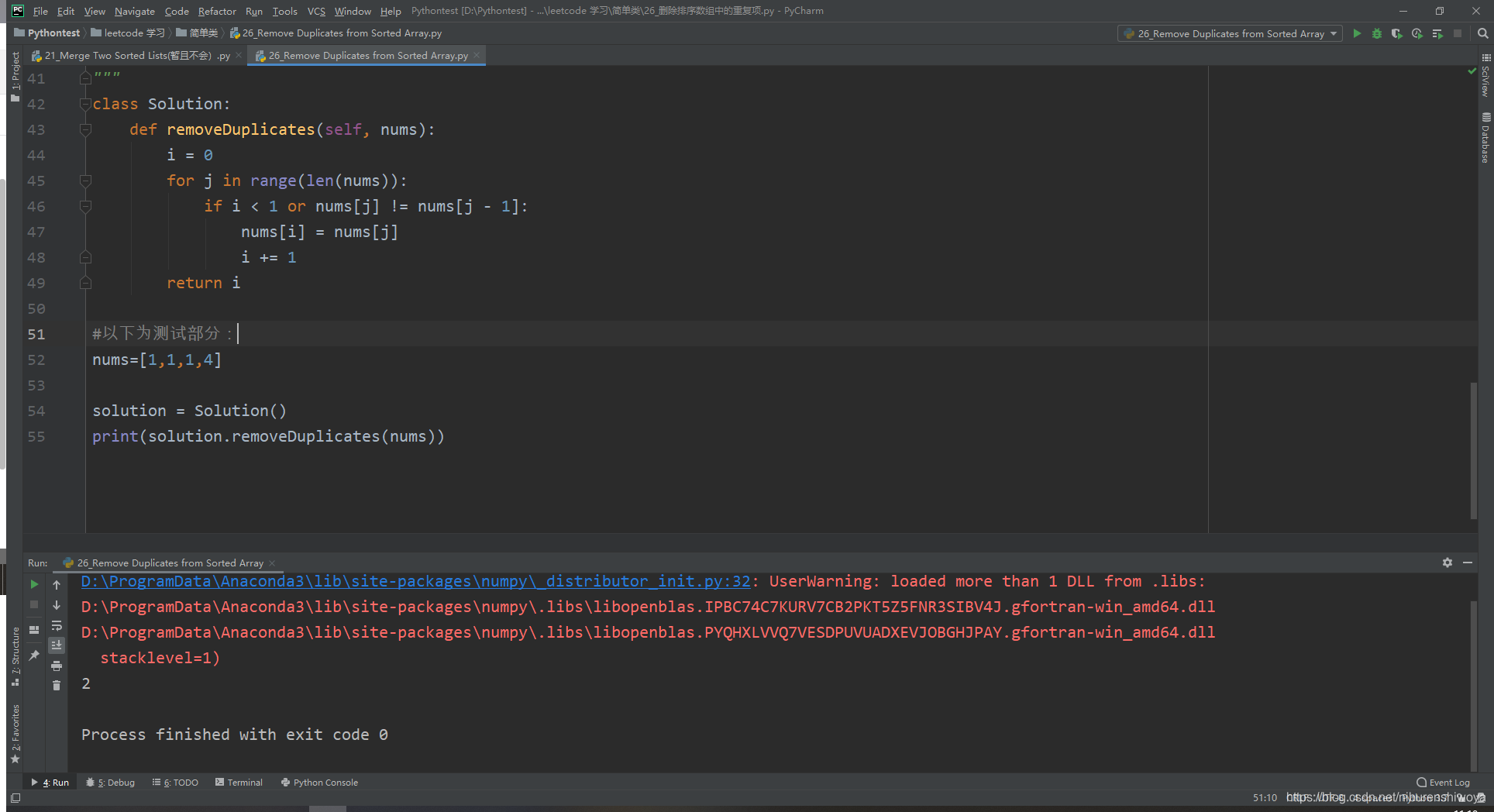Click the editor vertical scrollbar
Image resolution: width=1494 pixels, height=812 pixels.
1473,449
